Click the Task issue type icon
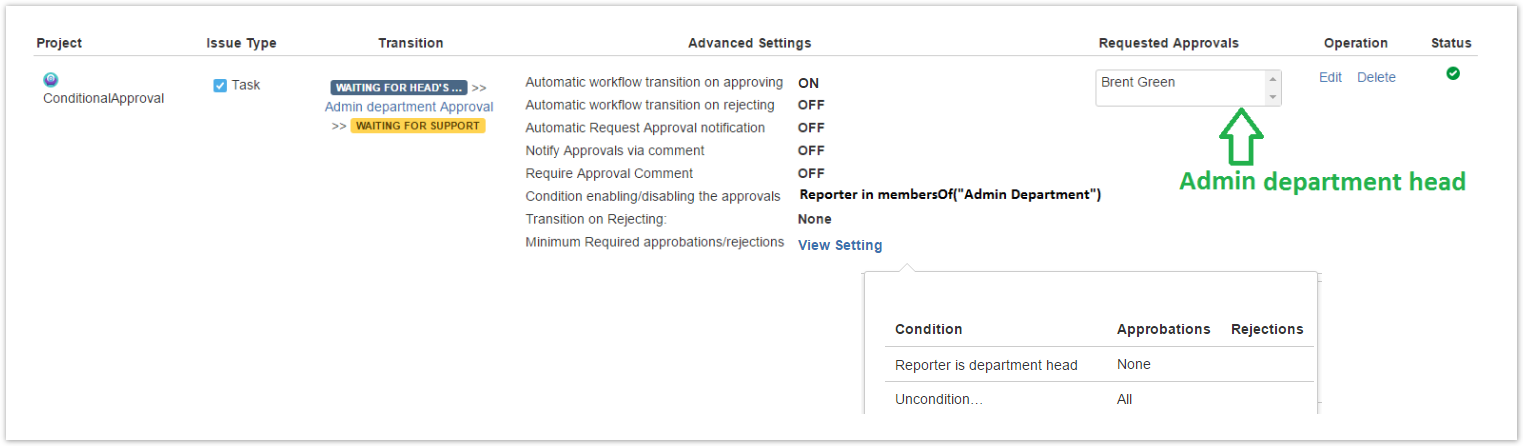This screenshot has width=1523, height=446. click(220, 85)
